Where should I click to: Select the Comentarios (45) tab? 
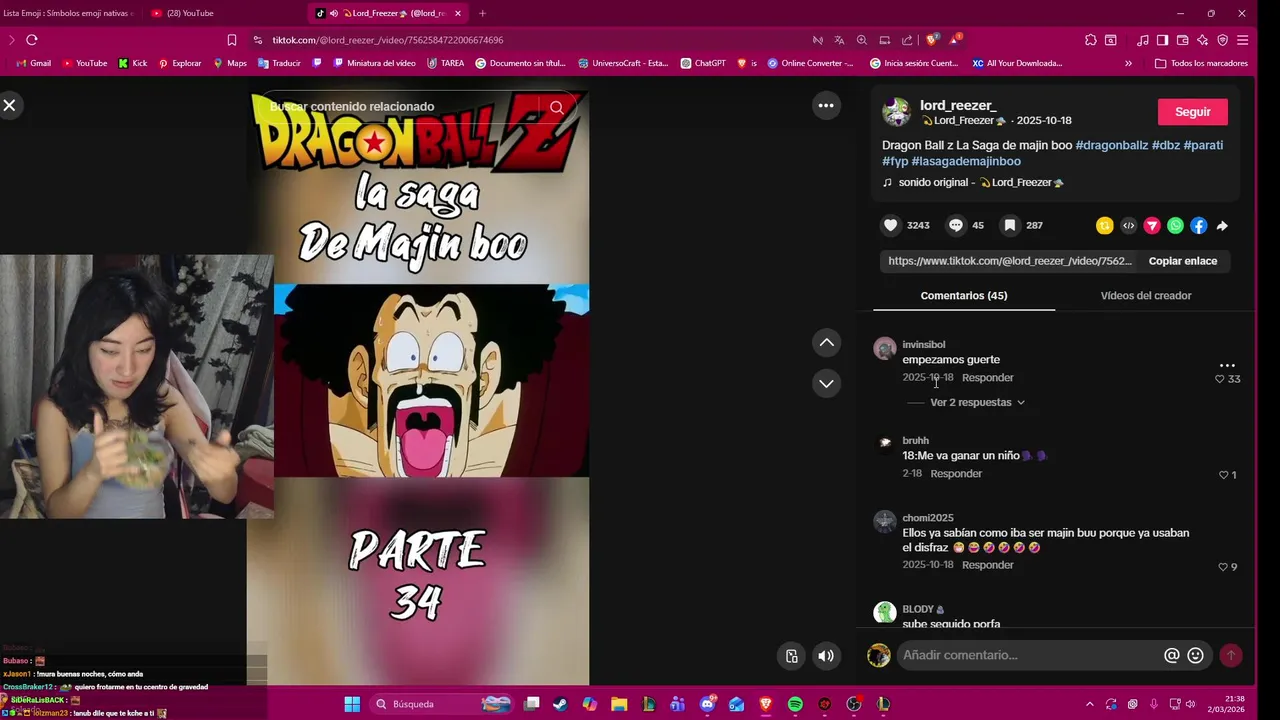point(964,296)
